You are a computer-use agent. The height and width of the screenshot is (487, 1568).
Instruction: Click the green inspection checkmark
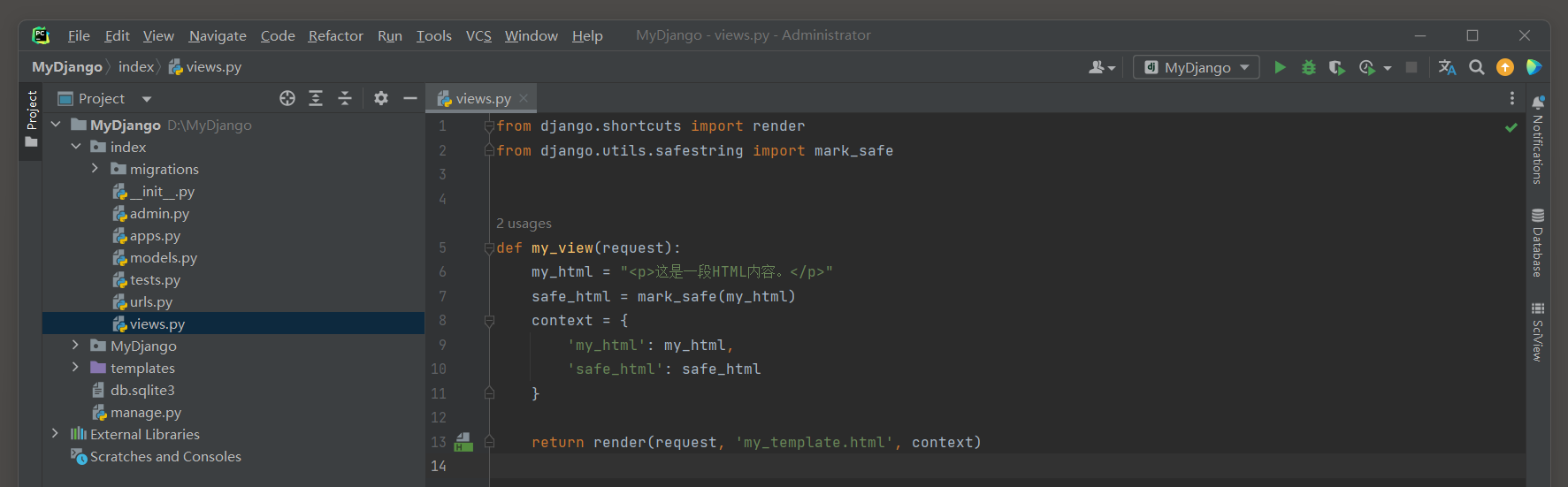point(1511,127)
